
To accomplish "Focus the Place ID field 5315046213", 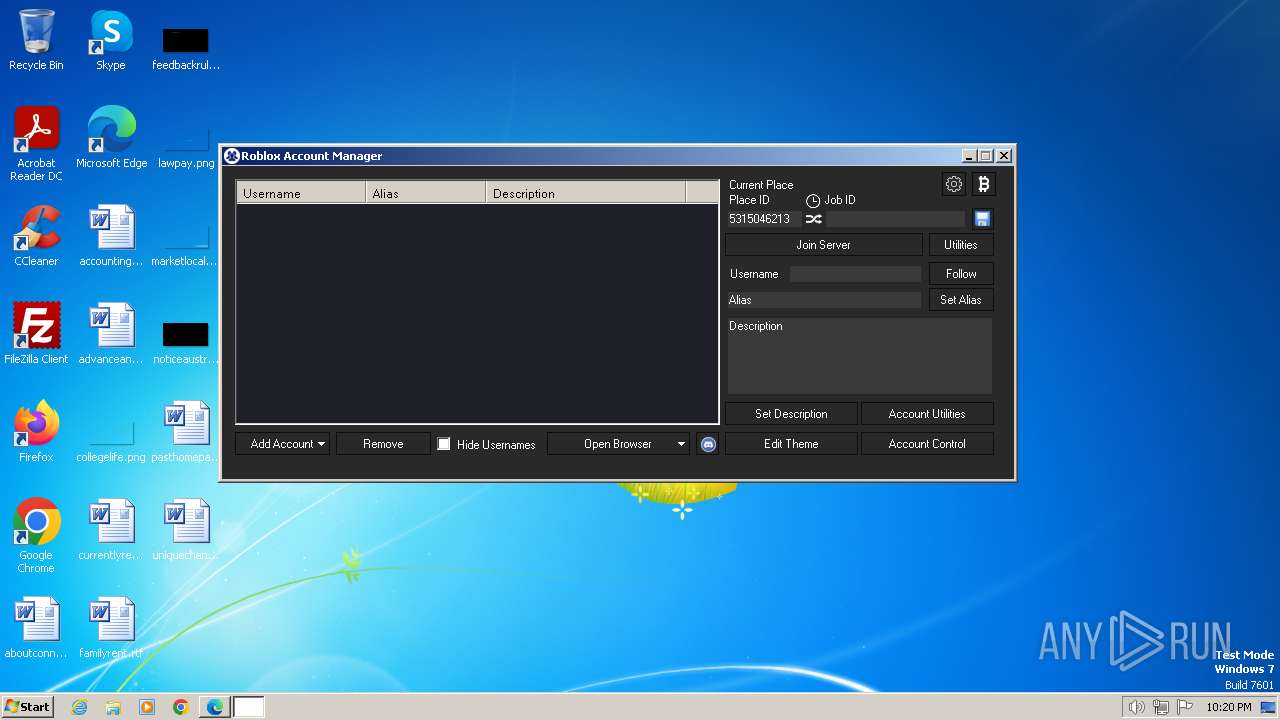I will tap(763, 219).
